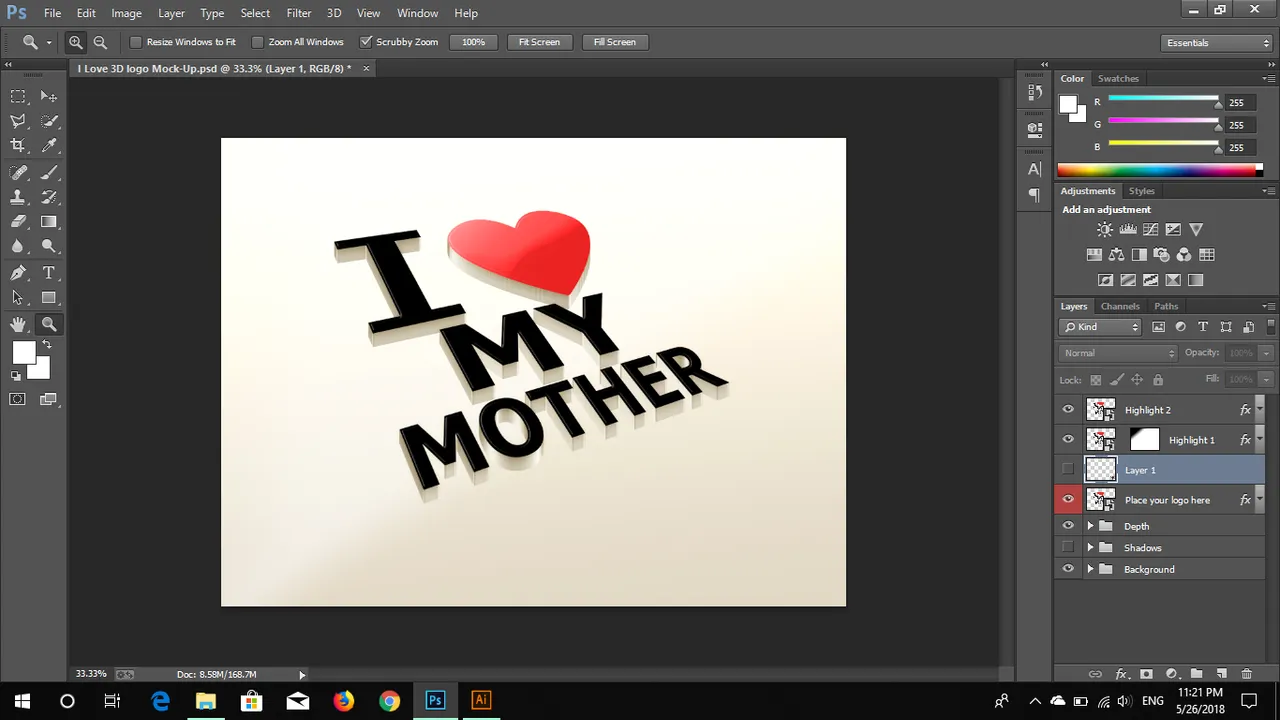The height and width of the screenshot is (720, 1280).
Task: Adjust the R color slider
Action: 1217,103
